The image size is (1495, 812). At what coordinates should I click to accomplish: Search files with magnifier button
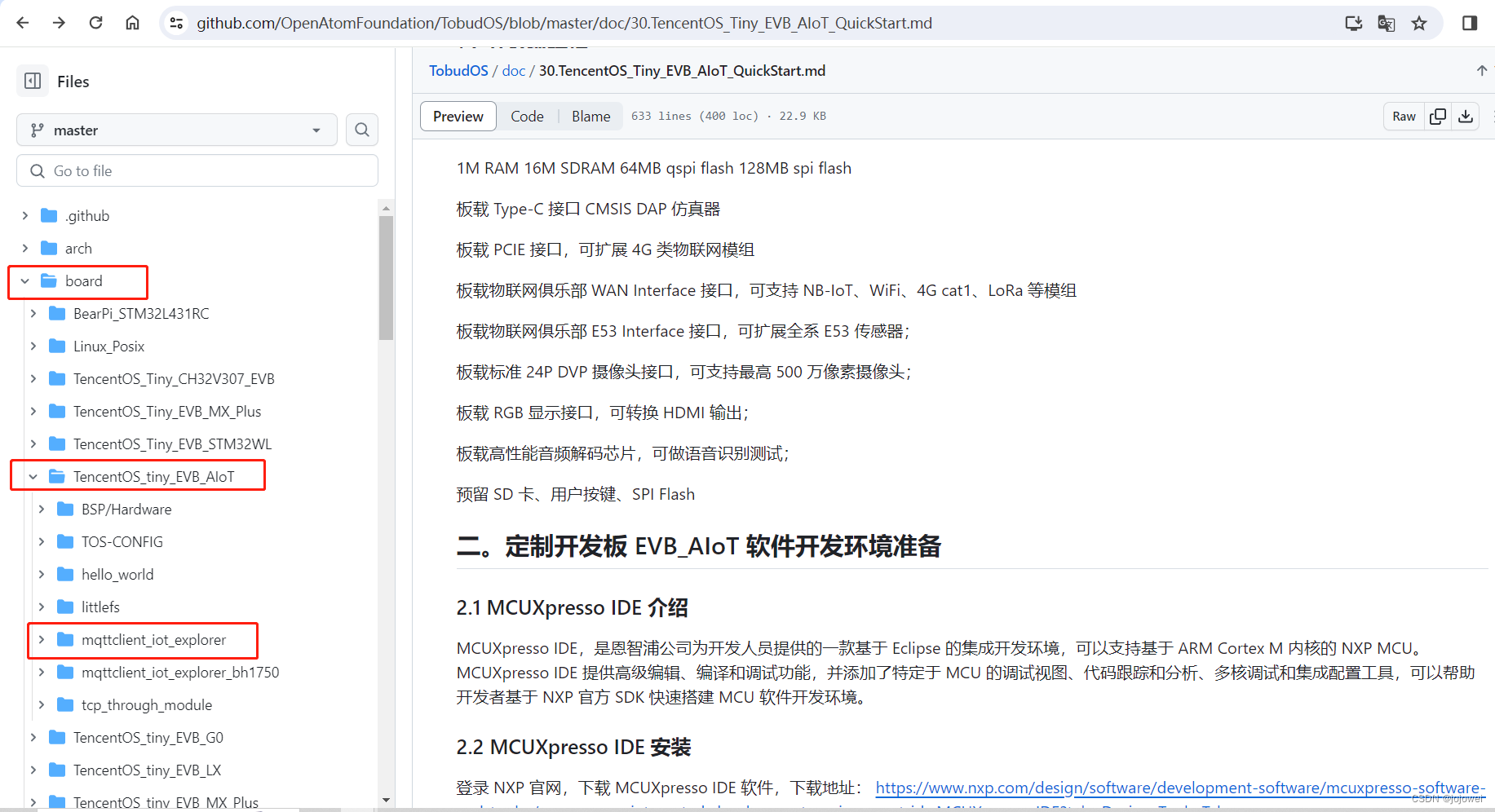click(x=362, y=130)
